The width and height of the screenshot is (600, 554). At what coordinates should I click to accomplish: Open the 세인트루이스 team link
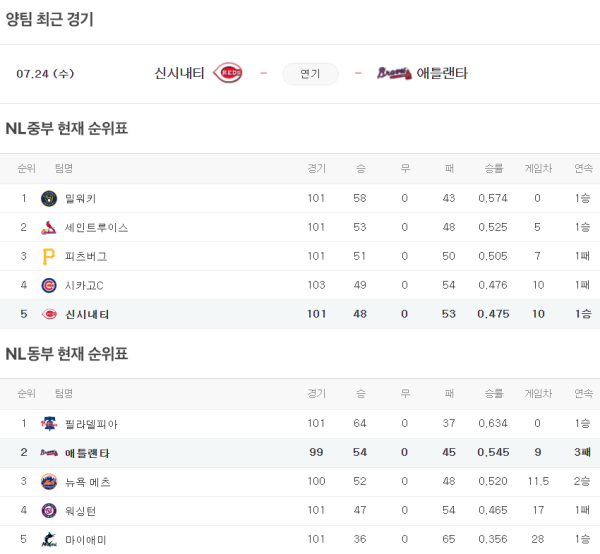click(96, 227)
